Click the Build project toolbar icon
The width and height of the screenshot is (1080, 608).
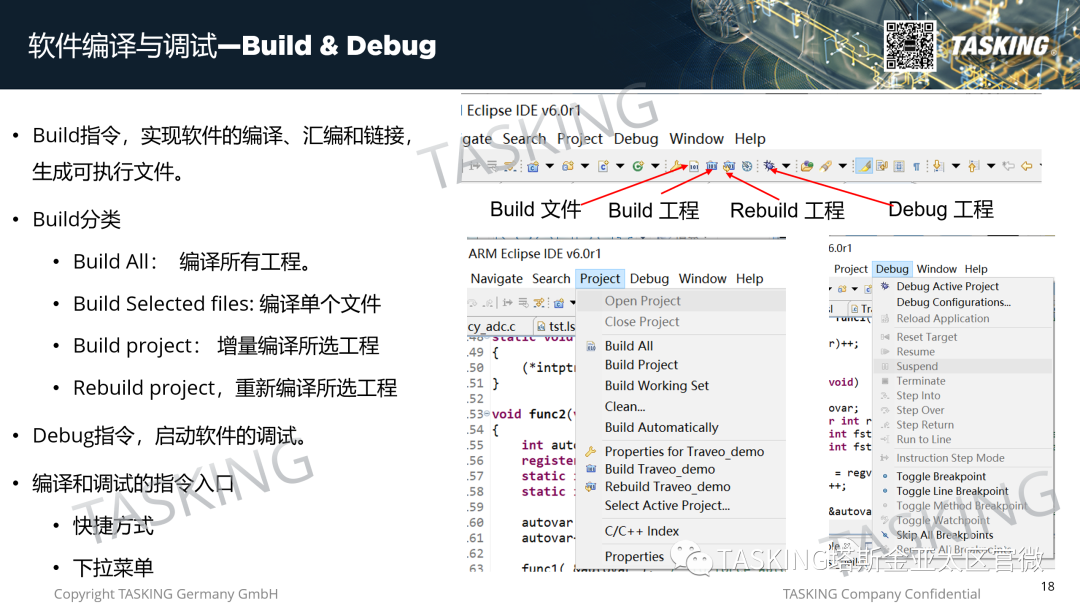[712, 166]
